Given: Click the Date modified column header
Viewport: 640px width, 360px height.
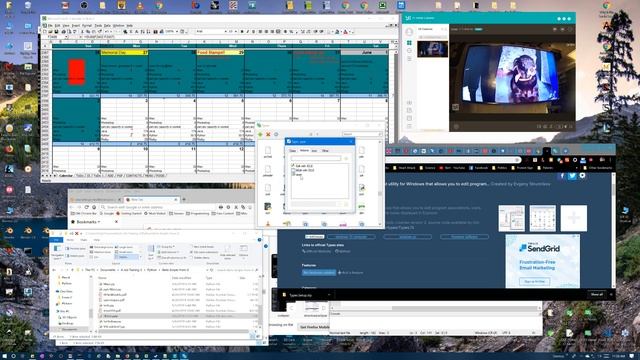Looking at the screenshot, I should (x=182, y=278).
